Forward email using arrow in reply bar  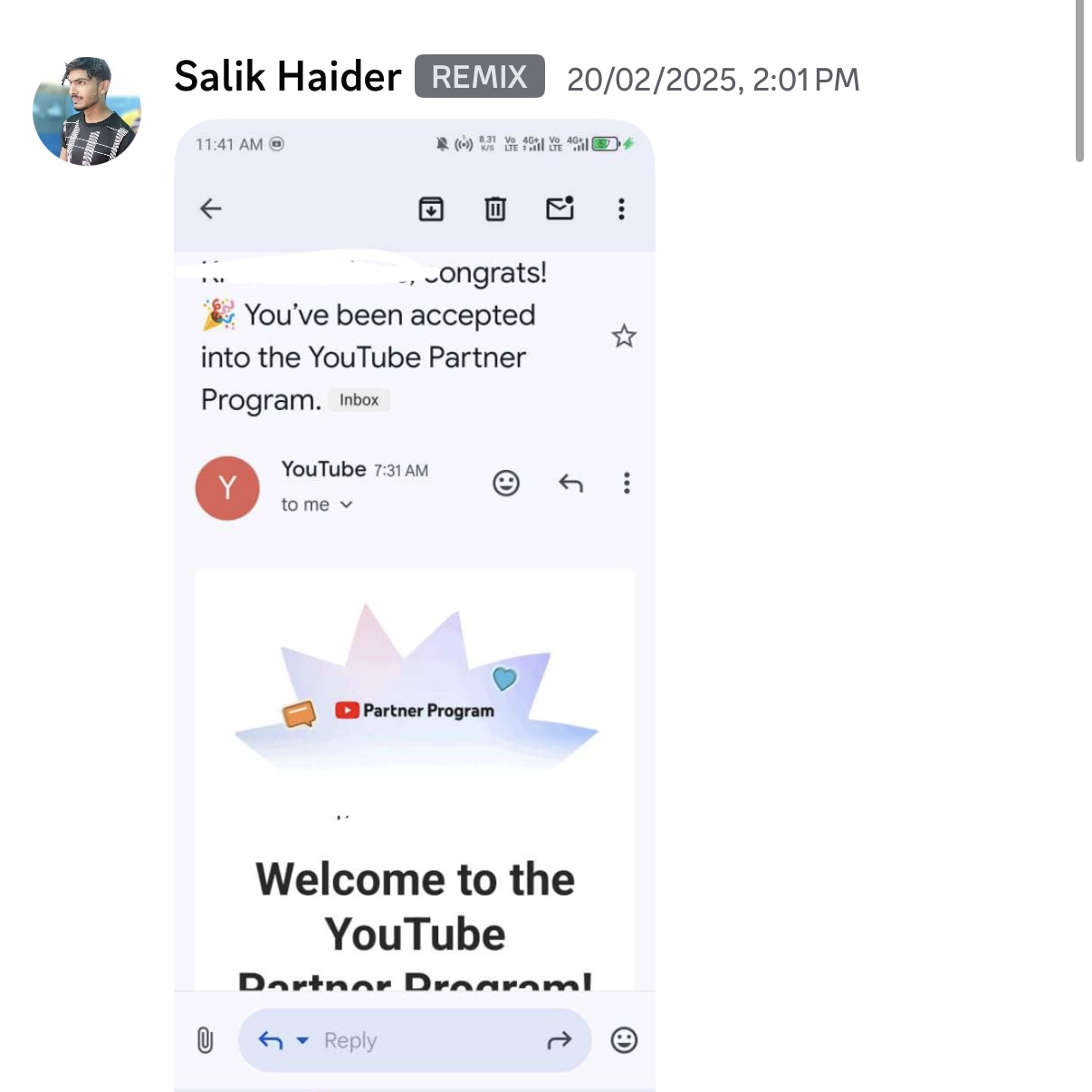pos(560,1040)
